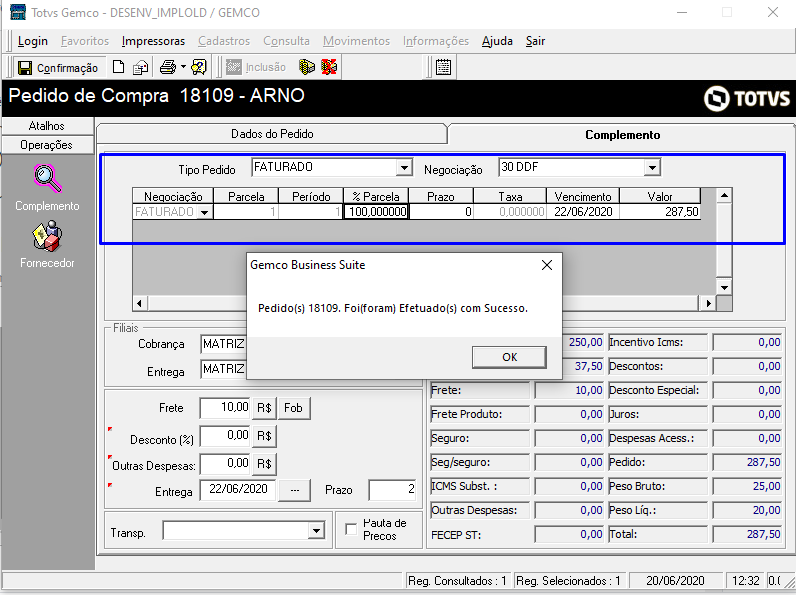
Task: Click the red-crossed delete items icon
Action: coord(329,67)
